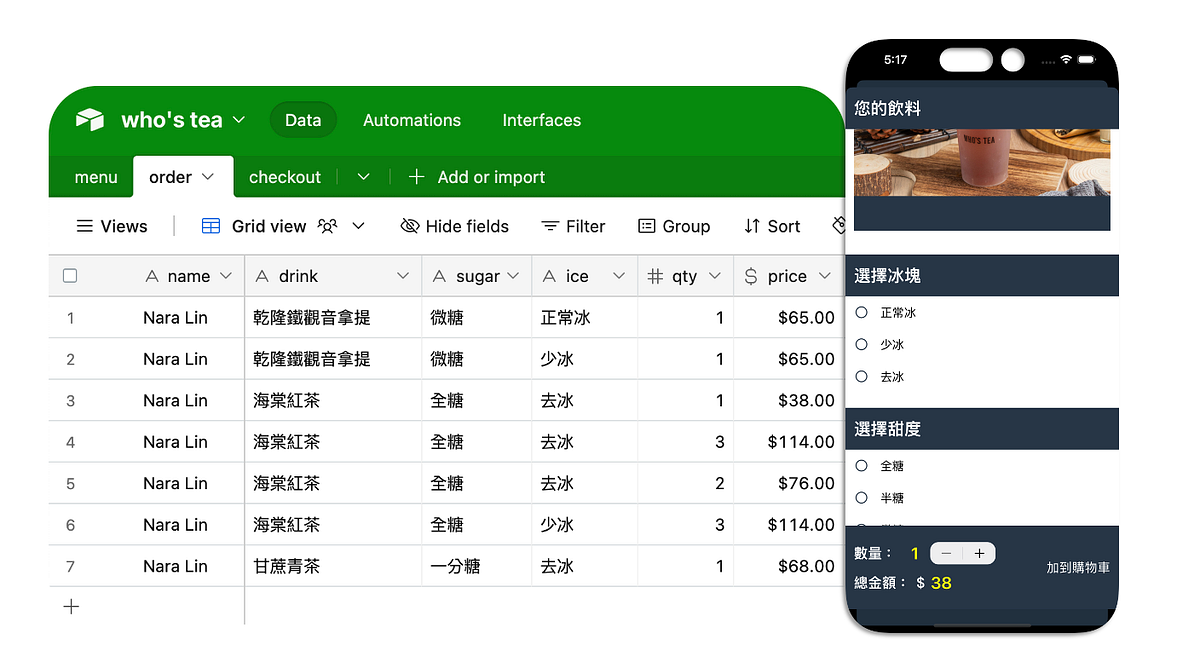The width and height of the screenshot is (1200, 661).
Task: Open the Filter options
Action: point(573,226)
